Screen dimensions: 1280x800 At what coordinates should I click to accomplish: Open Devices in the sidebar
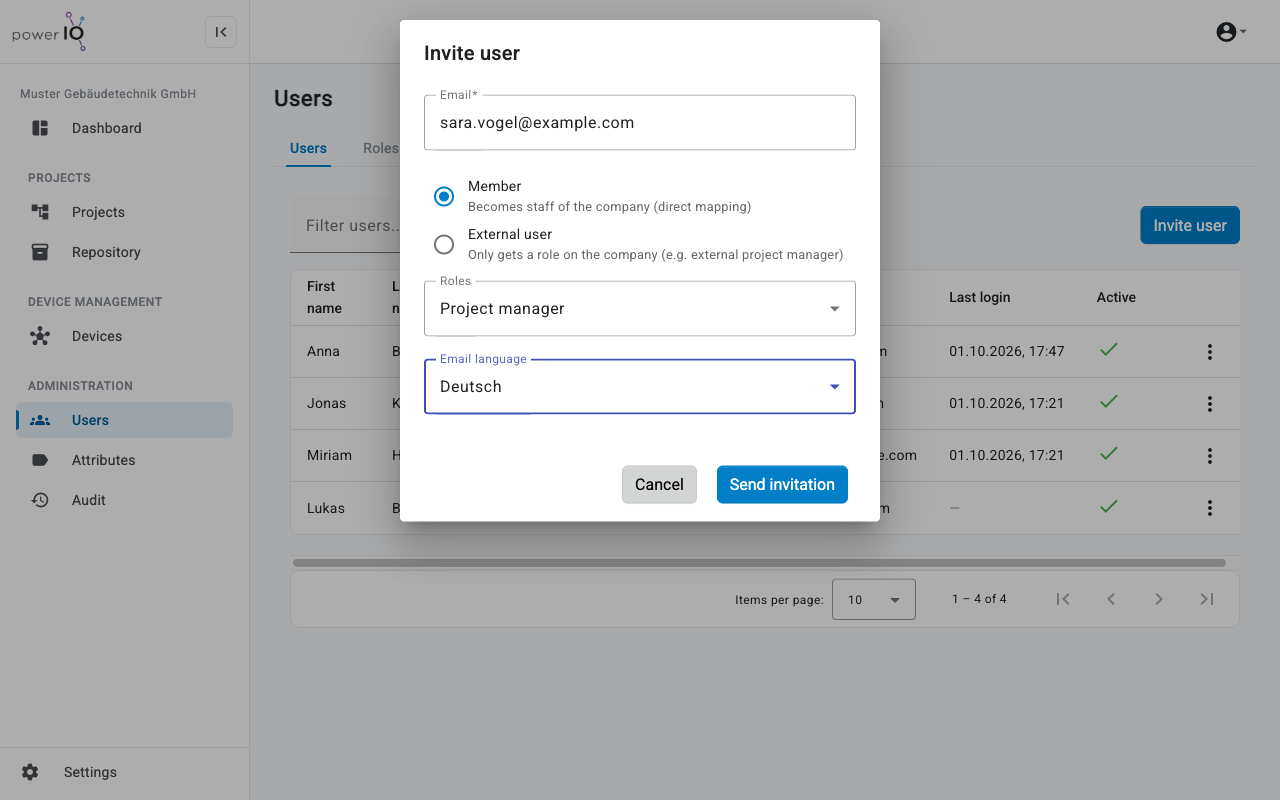pyautogui.click(x=124, y=336)
